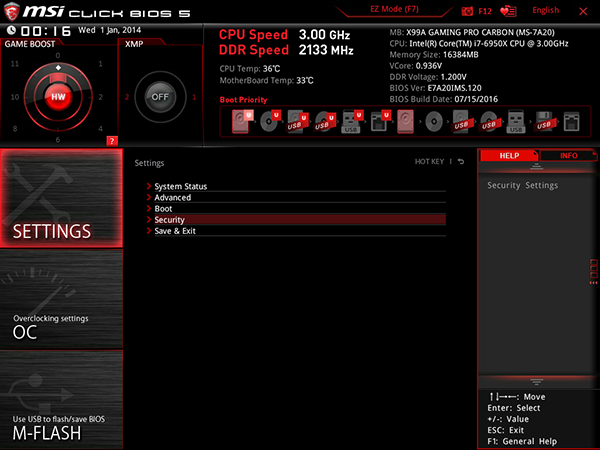
Task: Click the back arrow next to HOT KEY
Action: pos(461,161)
